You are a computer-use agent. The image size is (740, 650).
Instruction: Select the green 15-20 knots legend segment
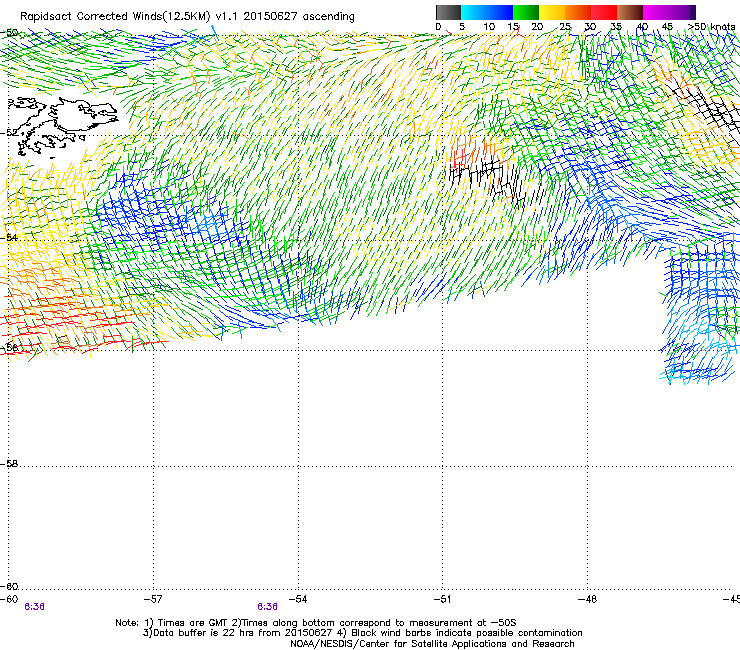526,12
